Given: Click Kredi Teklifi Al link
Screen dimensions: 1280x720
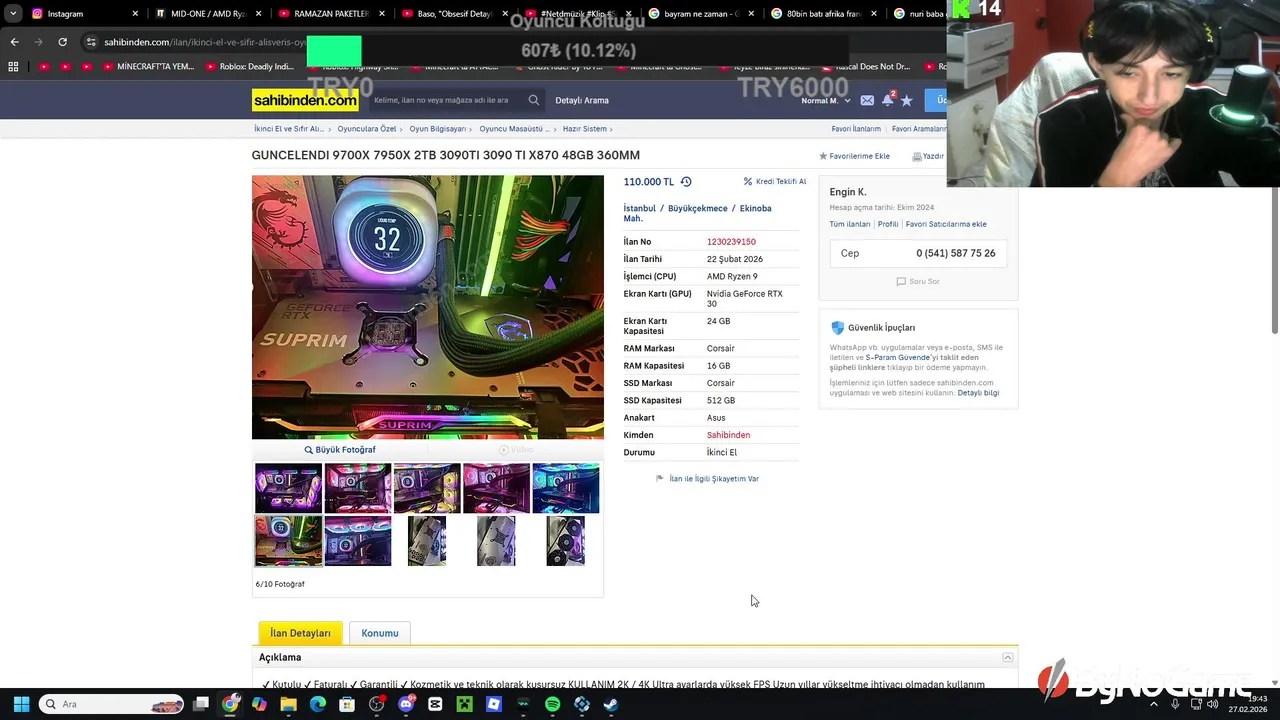Looking at the screenshot, I should click(x=775, y=182).
